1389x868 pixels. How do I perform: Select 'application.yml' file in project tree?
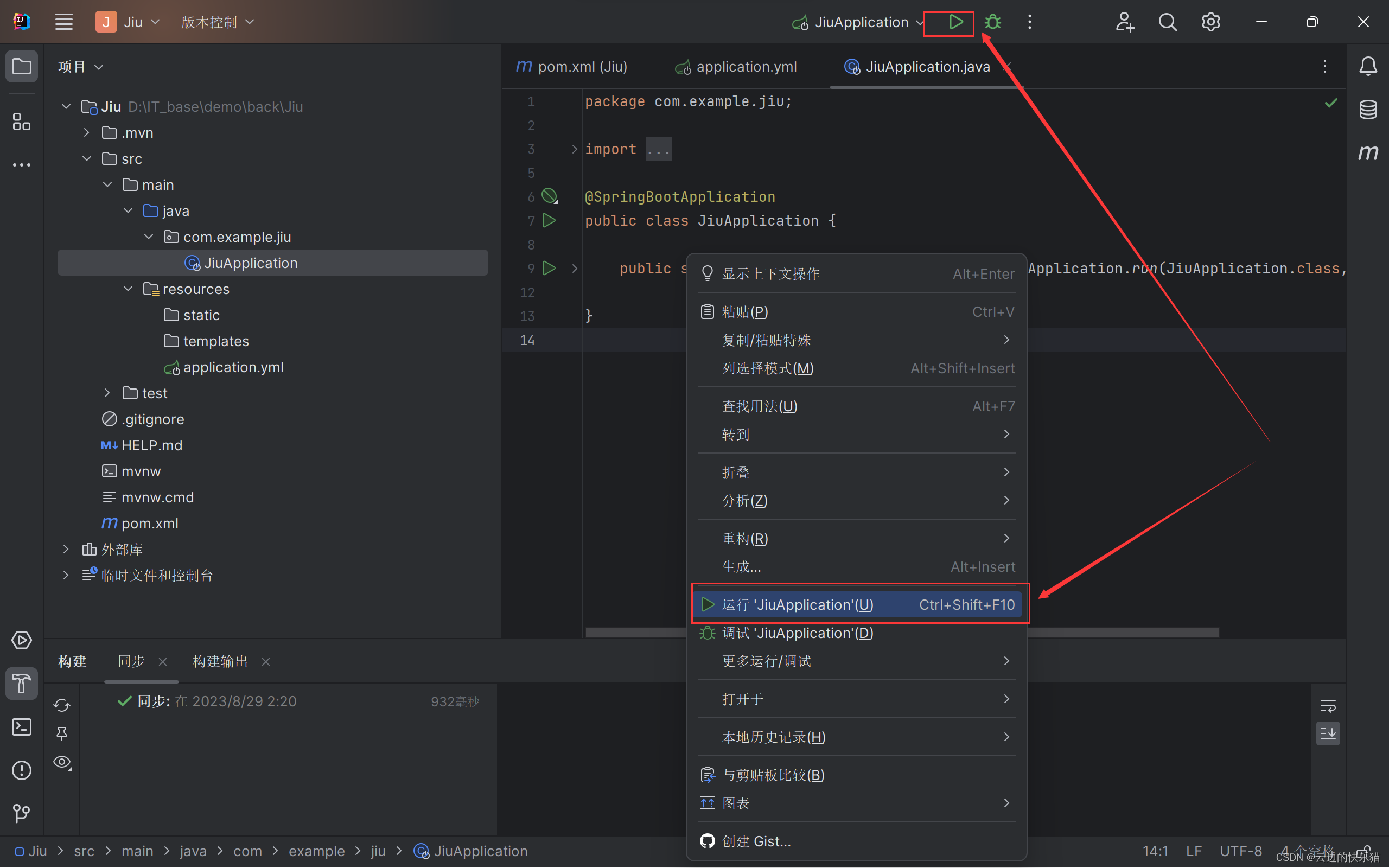pyautogui.click(x=233, y=367)
